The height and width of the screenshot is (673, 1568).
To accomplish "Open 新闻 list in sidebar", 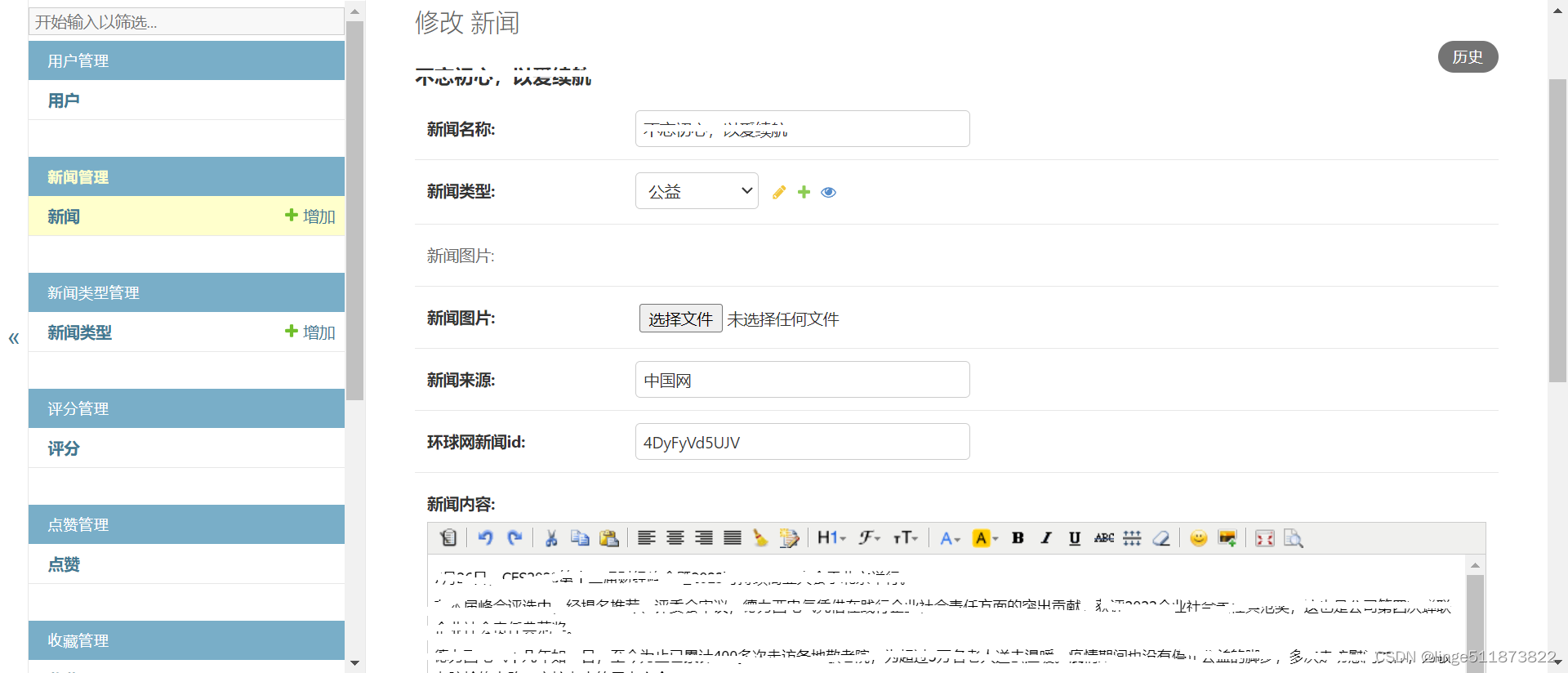I will pyautogui.click(x=64, y=216).
